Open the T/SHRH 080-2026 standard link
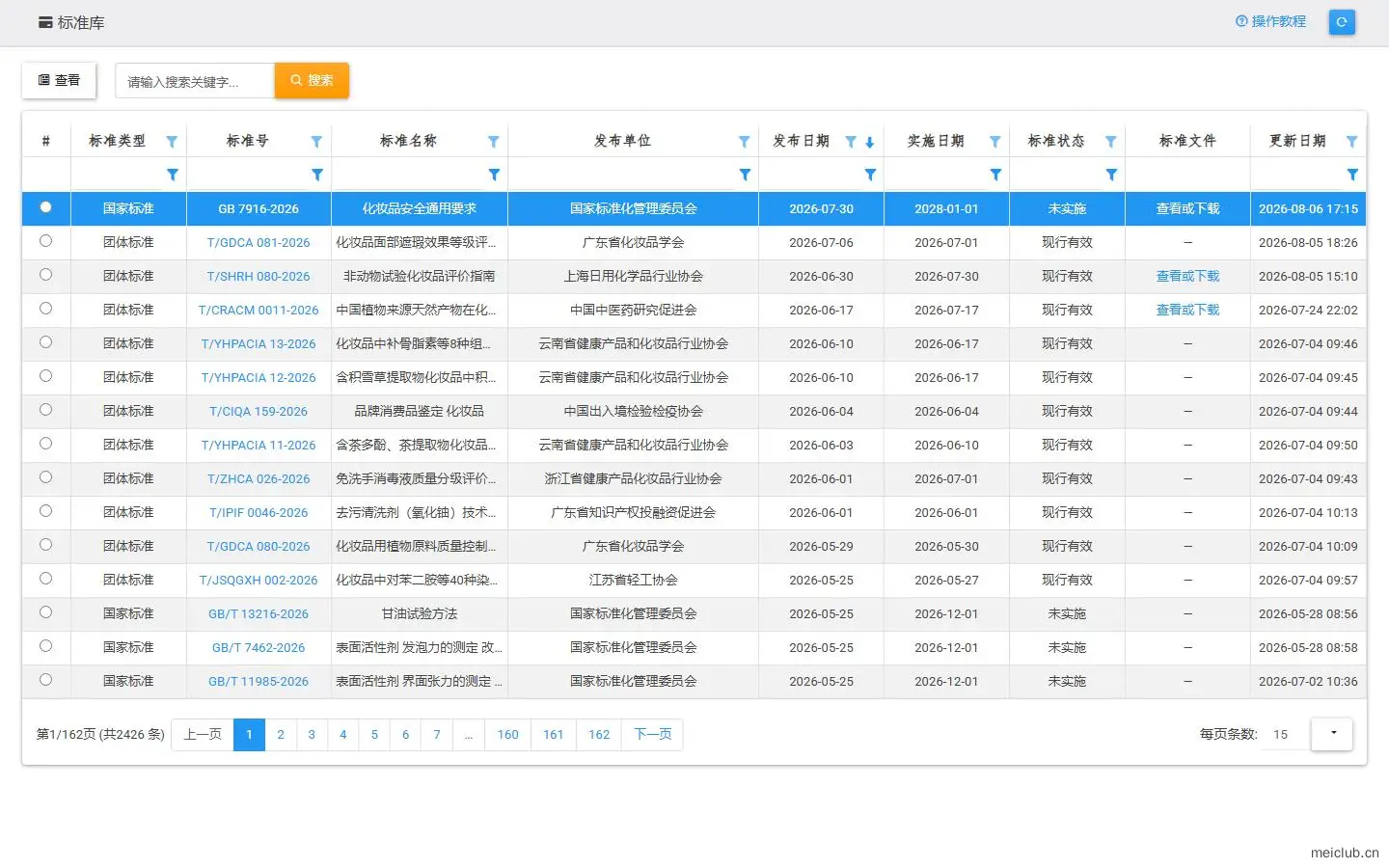1389x868 pixels. click(259, 277)
